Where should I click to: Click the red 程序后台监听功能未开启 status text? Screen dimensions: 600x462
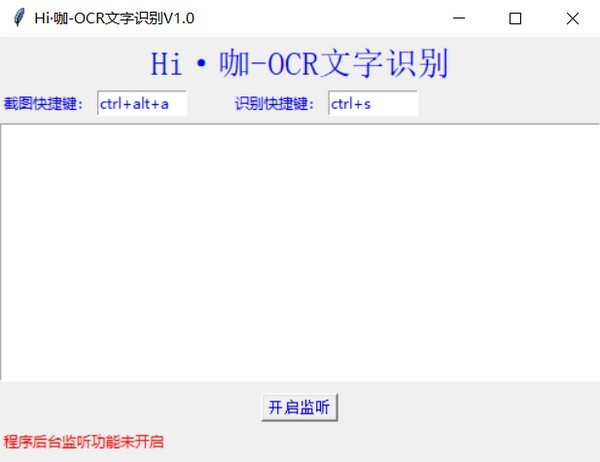click(x=83, y=442)
